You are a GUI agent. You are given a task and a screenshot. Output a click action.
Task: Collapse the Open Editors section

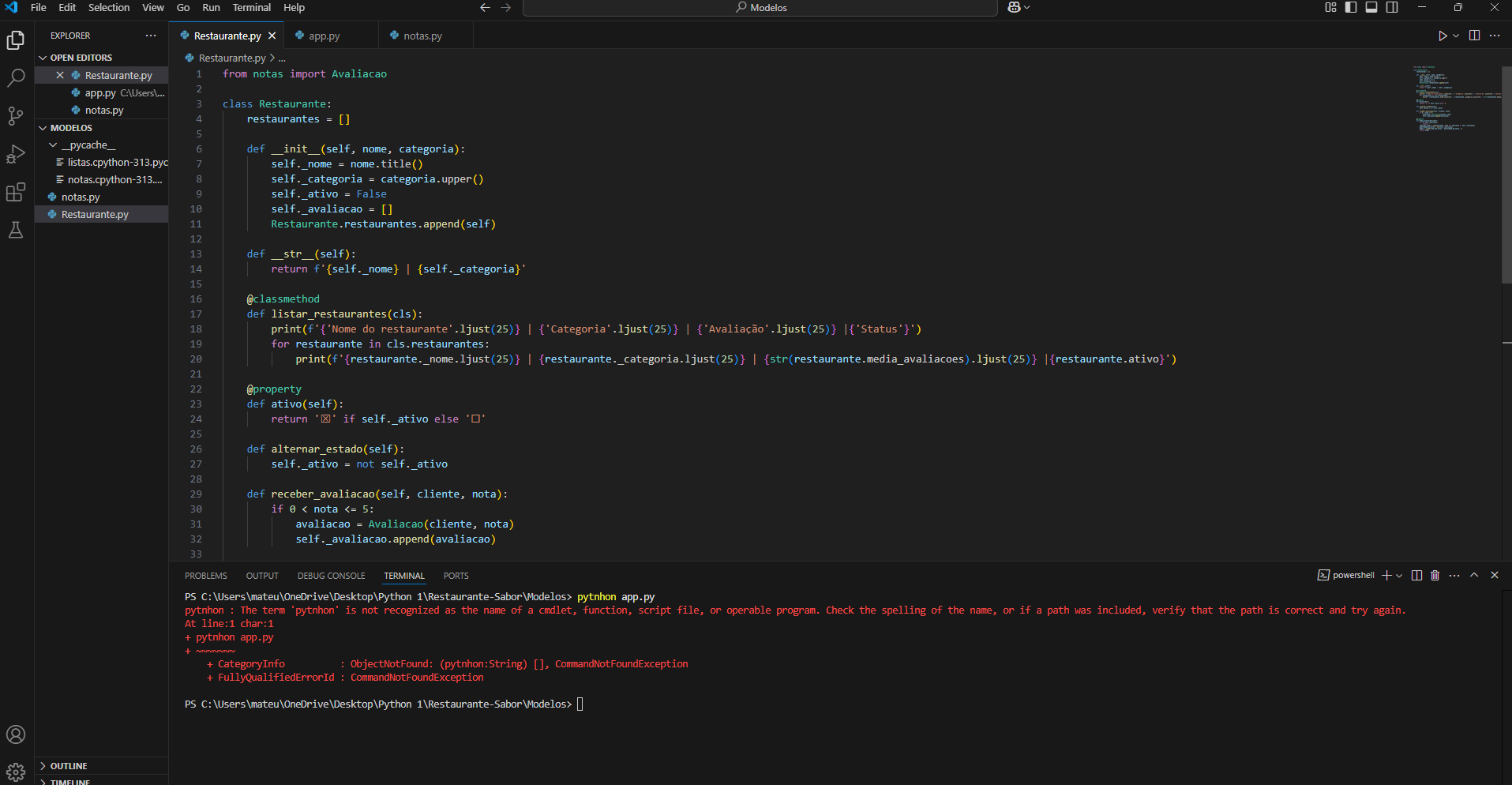[x=43, y=58]
